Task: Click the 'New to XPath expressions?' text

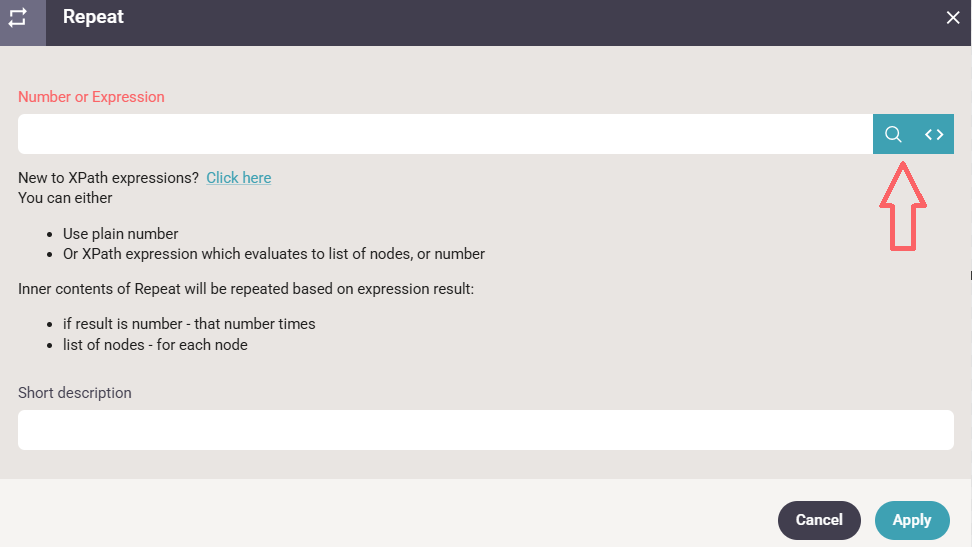Action: (x=108, y=178)
